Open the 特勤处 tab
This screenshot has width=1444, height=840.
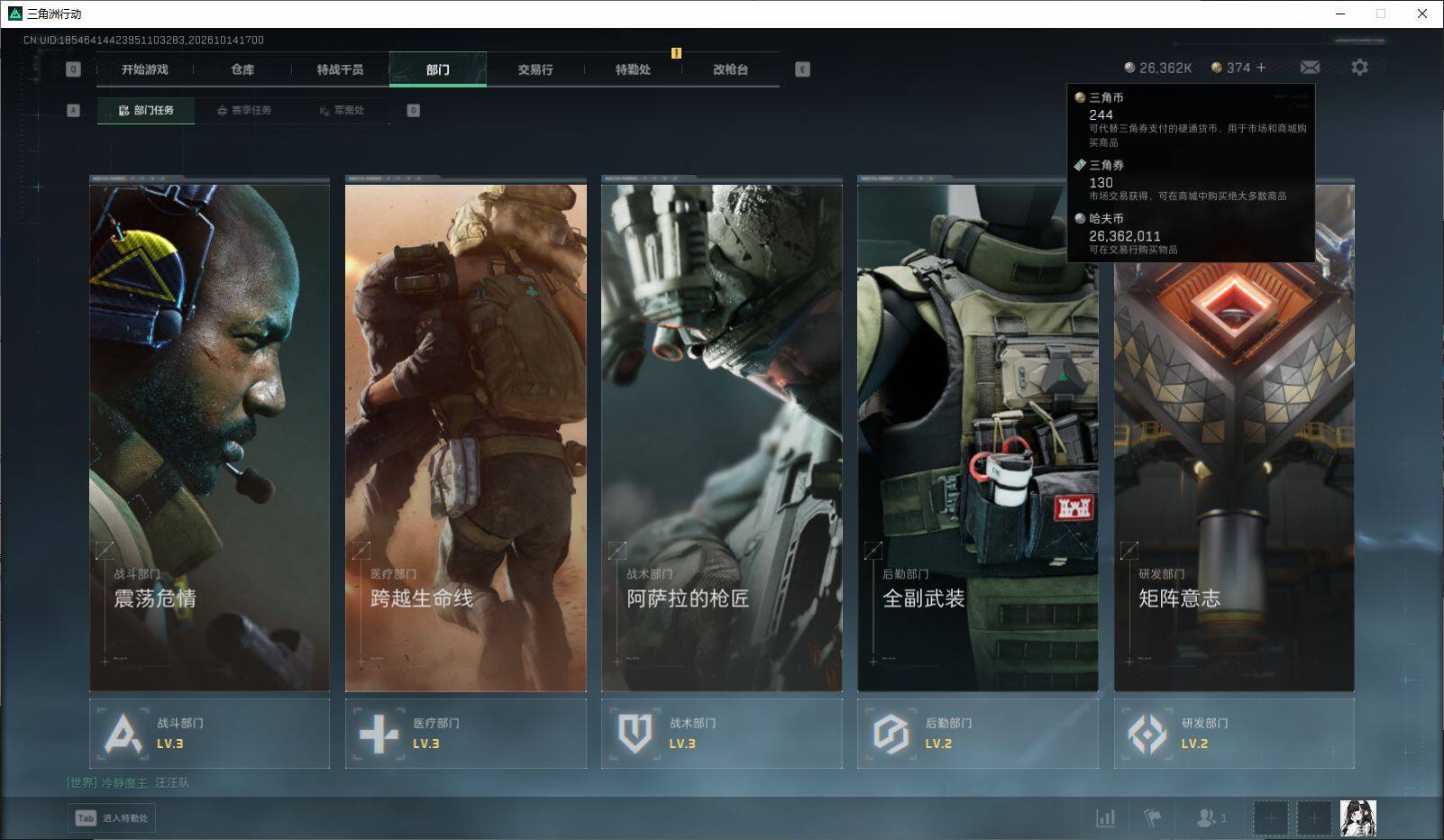pos(633,69)
